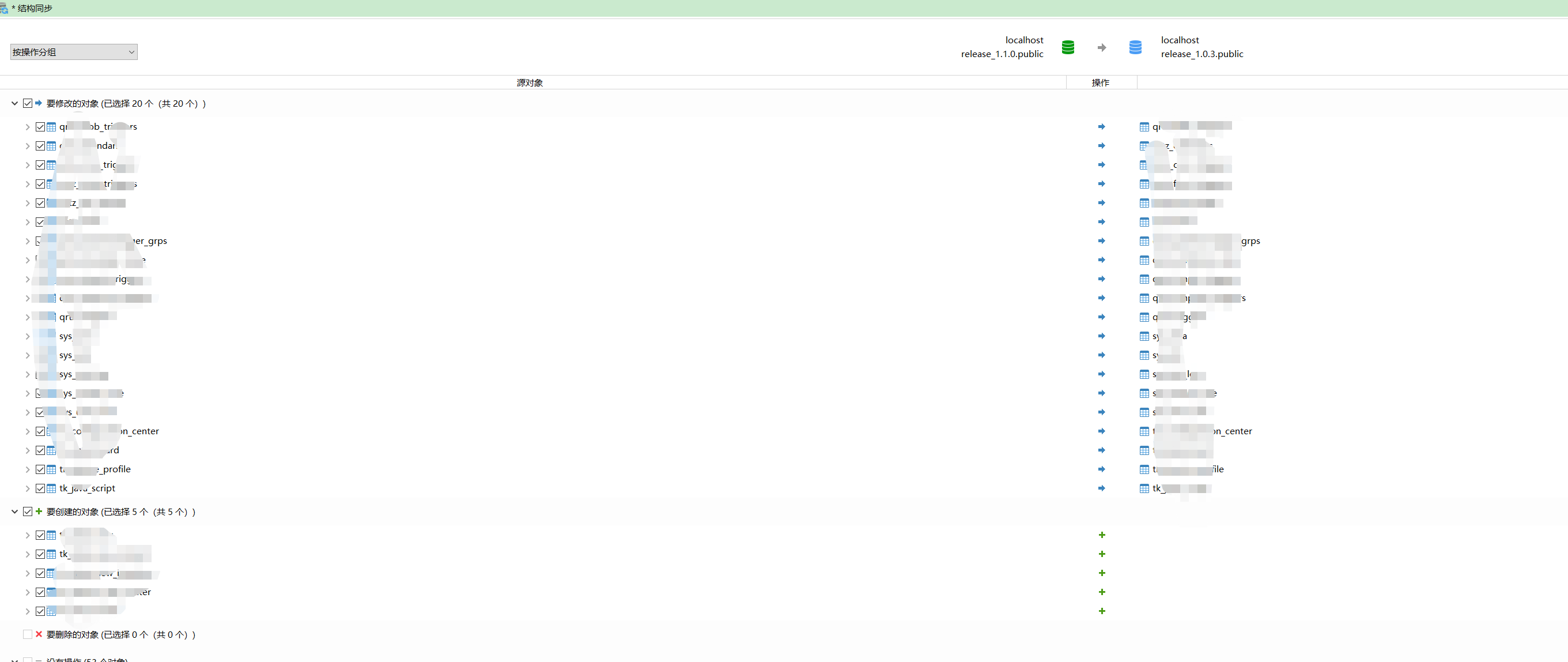Click target table icon in the _profile row
The image size is (1568, 662).
[x=1144, y=469]
